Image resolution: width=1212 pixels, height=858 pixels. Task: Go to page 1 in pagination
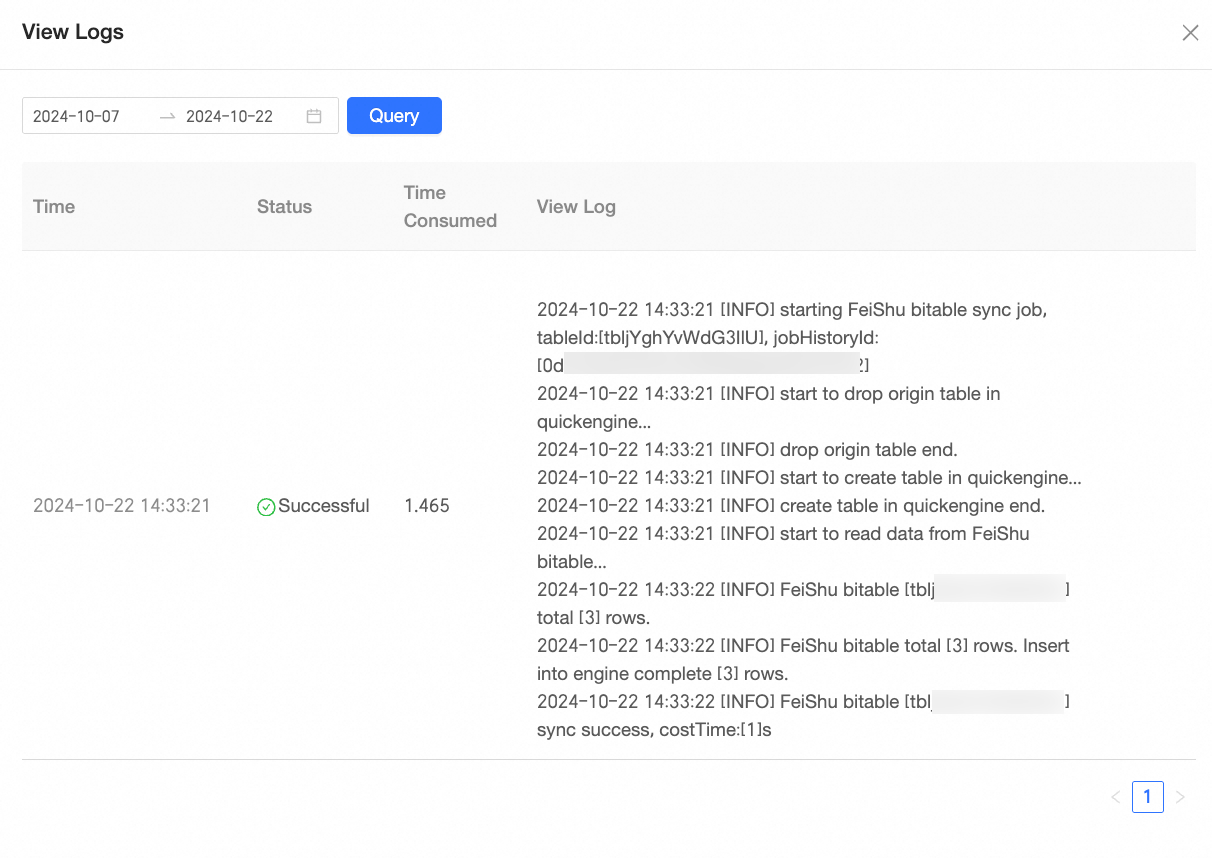coord(1148,797)
